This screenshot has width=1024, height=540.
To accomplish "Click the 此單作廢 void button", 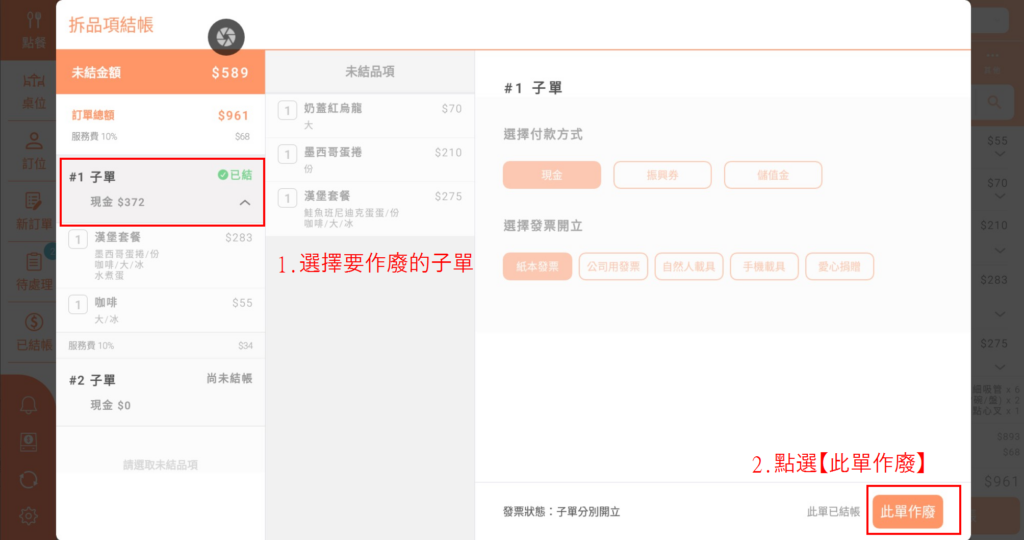I will tap(907, 512).
